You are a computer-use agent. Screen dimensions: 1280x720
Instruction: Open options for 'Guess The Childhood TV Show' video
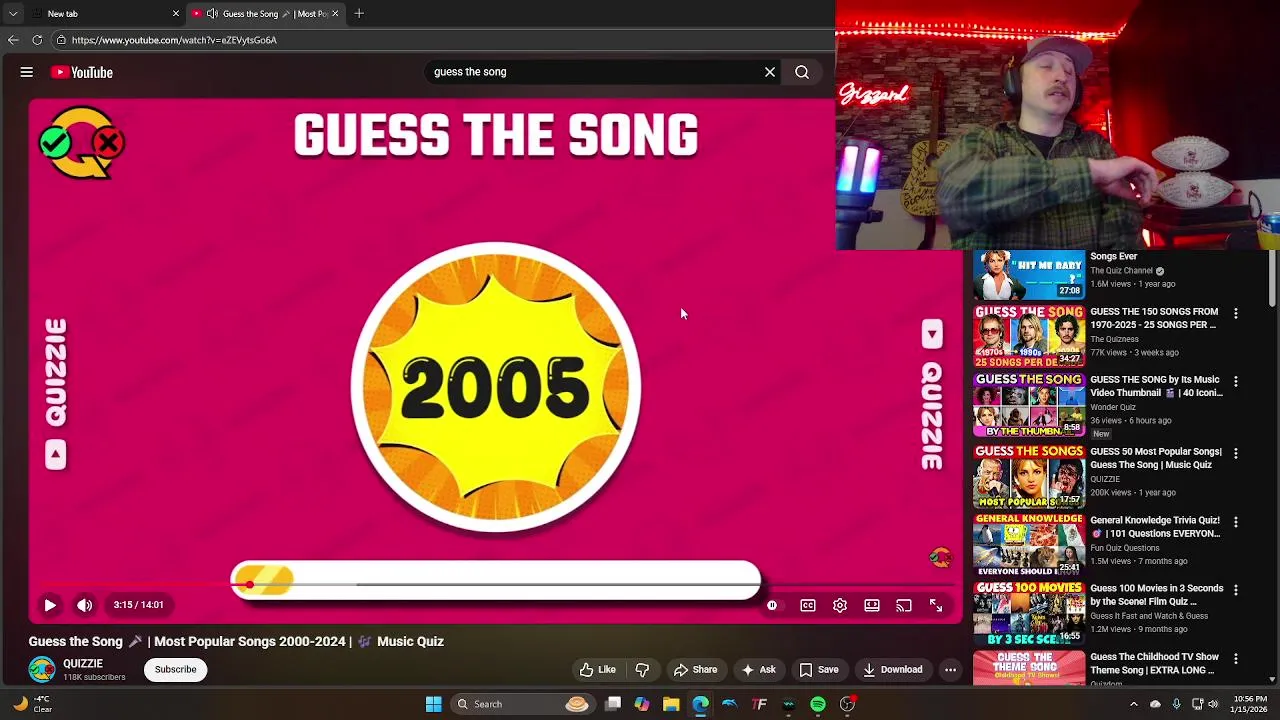click(1236, 659)
